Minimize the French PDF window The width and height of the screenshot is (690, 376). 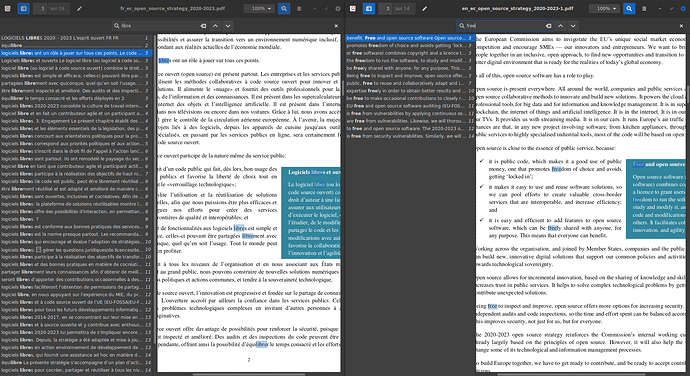(315, 8)
